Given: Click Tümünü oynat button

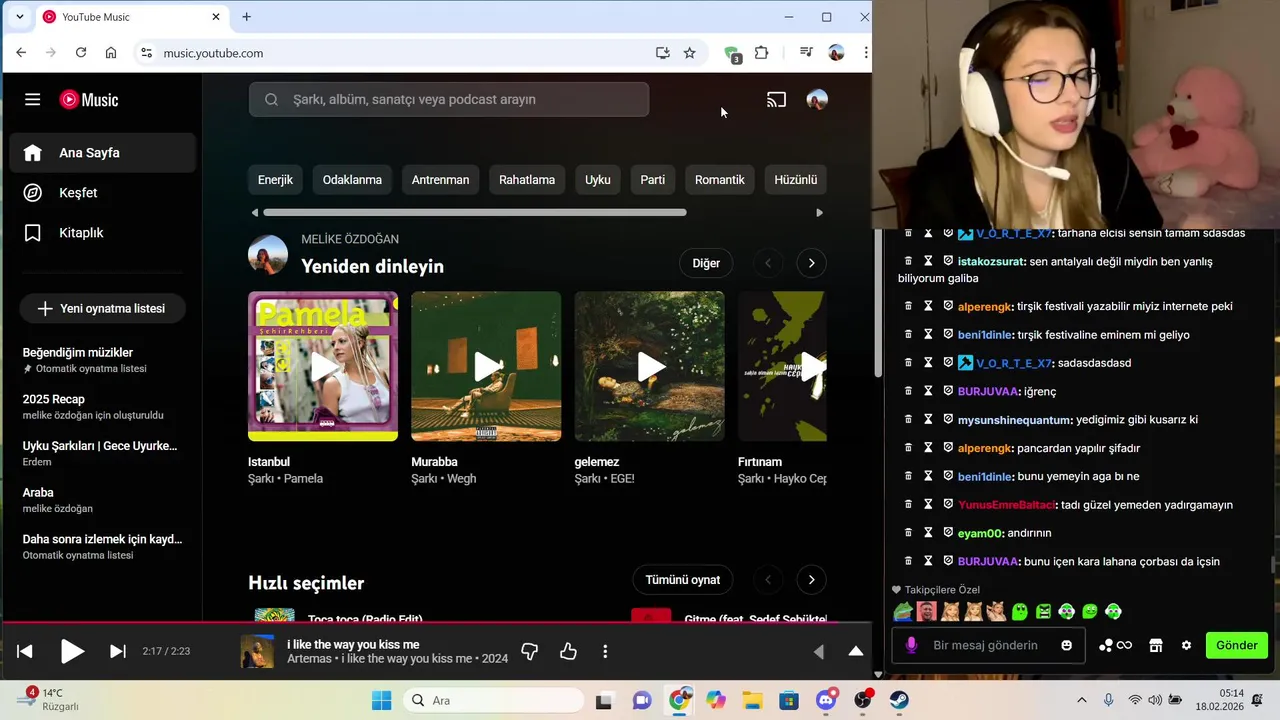Looking at the screenshot, I should point(683,580).
